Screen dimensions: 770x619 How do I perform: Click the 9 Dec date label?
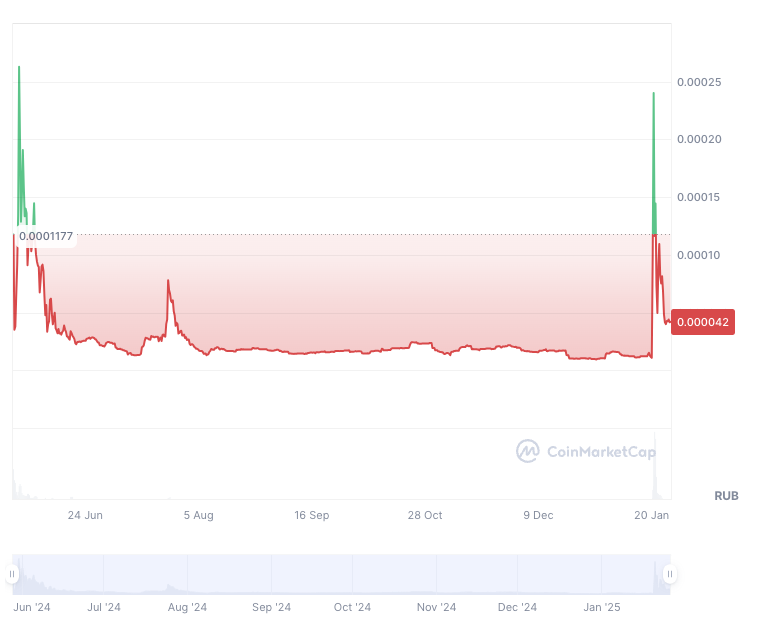point(538,515)
